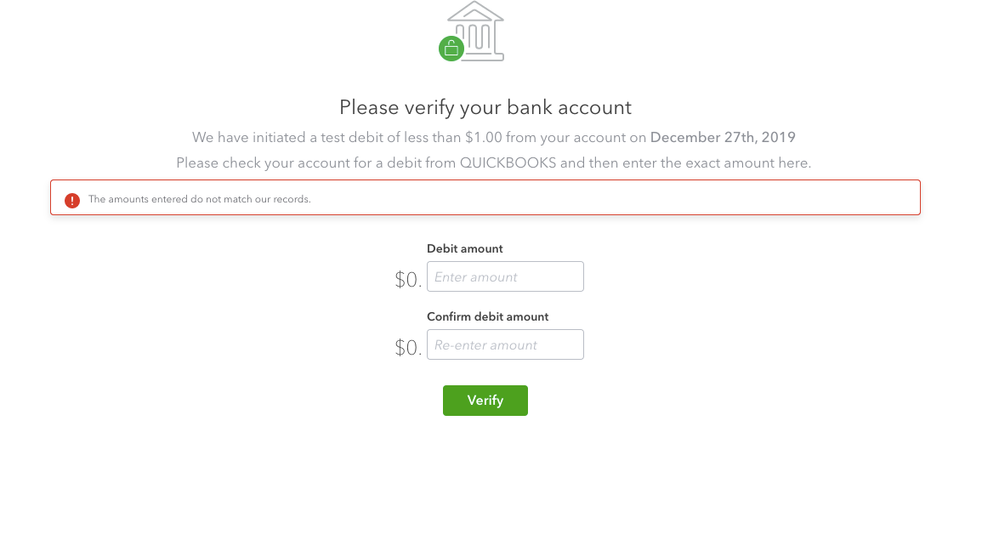Click the $0. prefix beside Confirm debit amount
This screenshot has height=535, width=999.
pos(408,348)
